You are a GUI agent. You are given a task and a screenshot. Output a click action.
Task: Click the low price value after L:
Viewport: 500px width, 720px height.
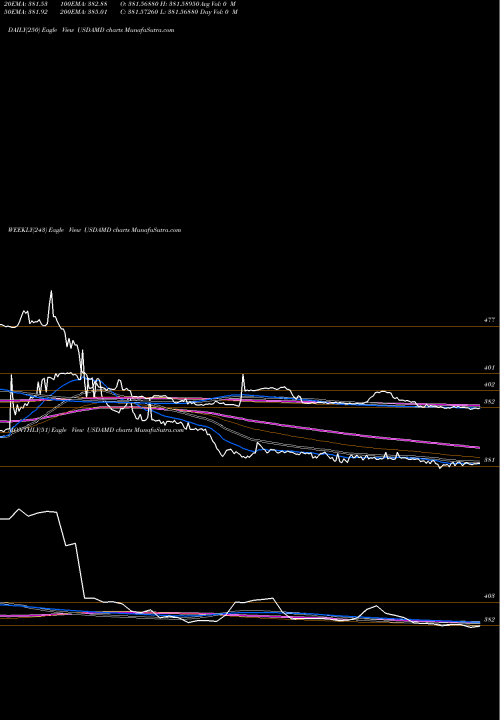[185, 12]
